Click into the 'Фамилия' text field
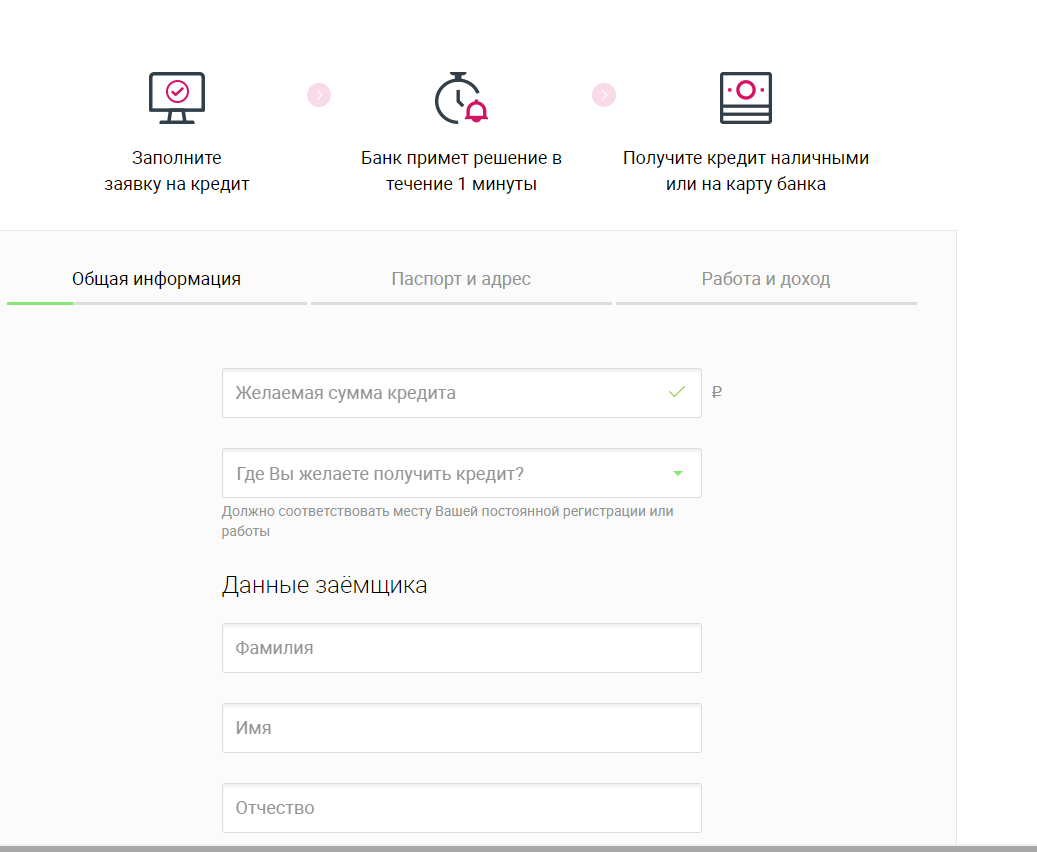Viewport: 1037px width, 852px height. [x=461, y=648]
